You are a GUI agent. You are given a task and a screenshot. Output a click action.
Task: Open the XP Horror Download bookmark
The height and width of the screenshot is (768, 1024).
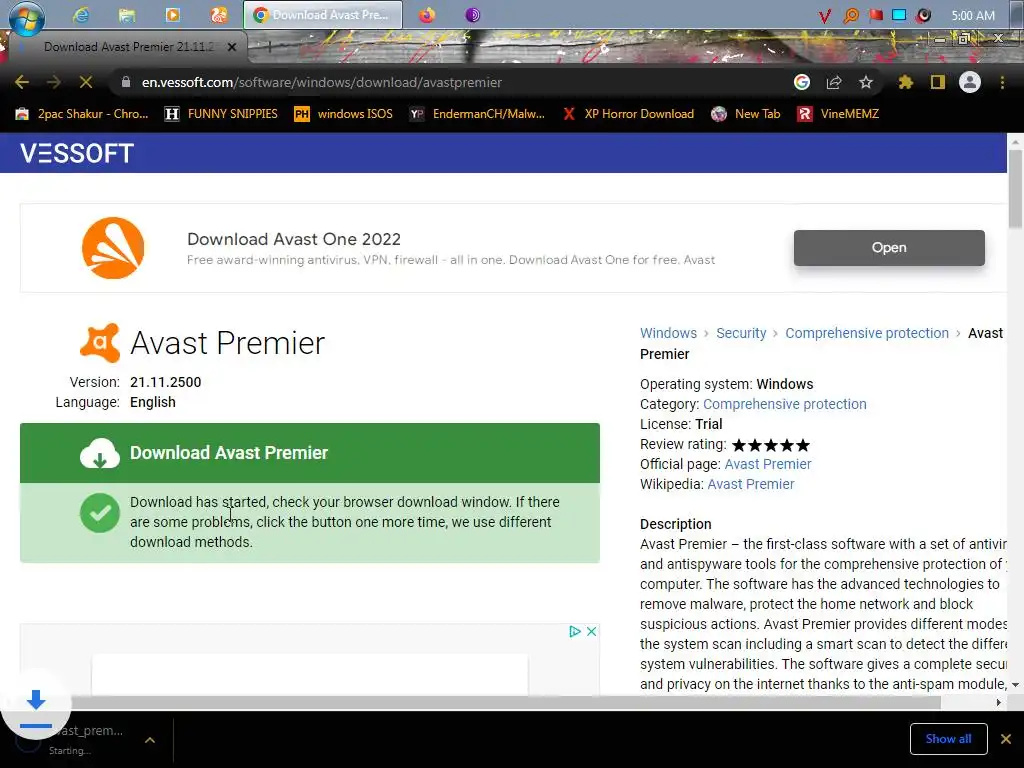(x=628, y=114)
